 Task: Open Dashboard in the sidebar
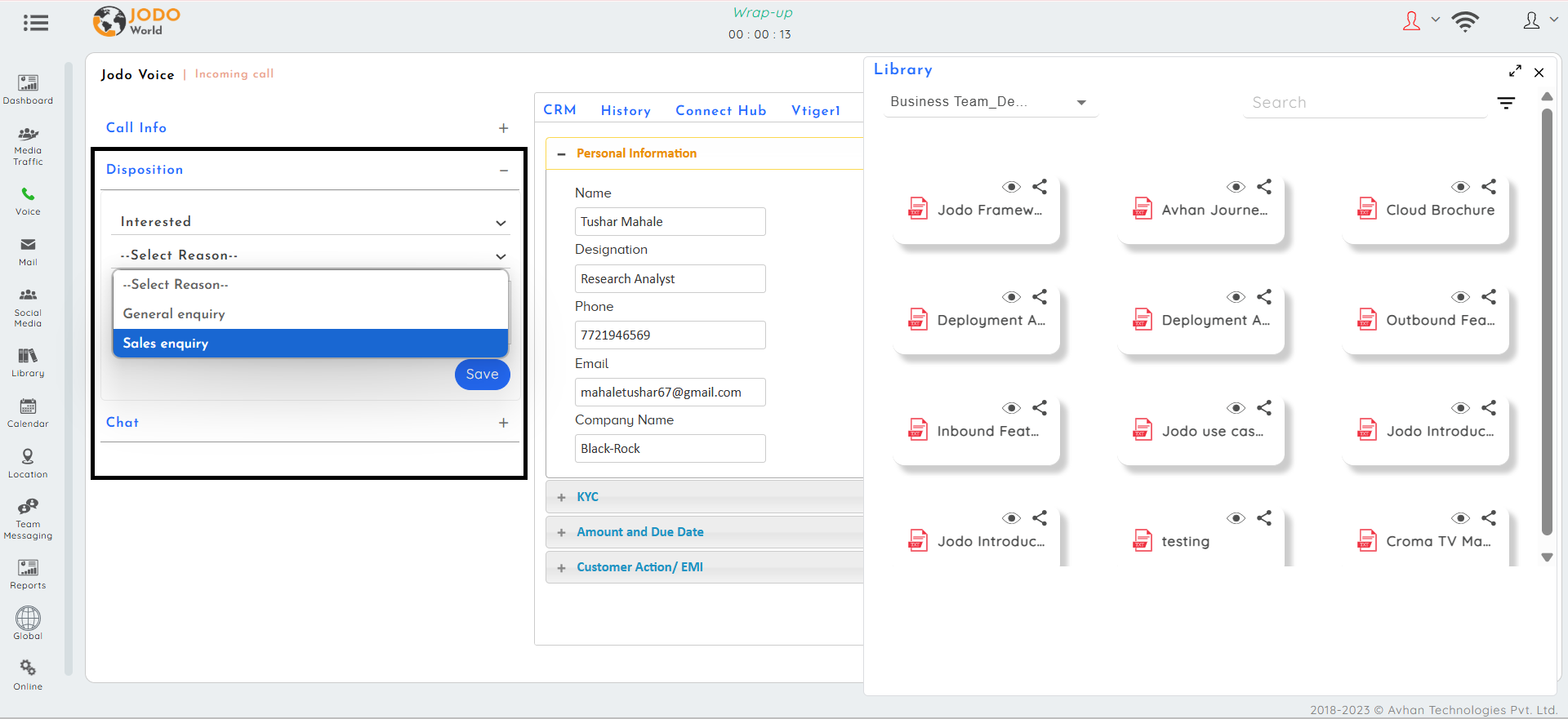(28, 90)
